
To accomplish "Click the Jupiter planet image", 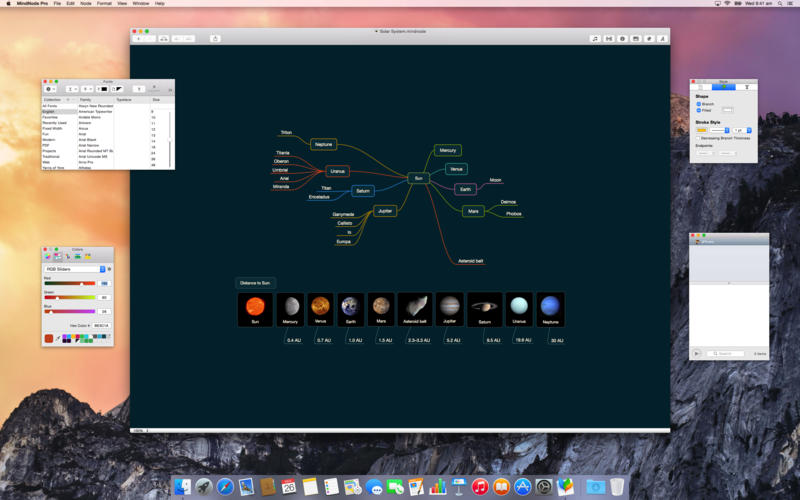I will (450, 306).
